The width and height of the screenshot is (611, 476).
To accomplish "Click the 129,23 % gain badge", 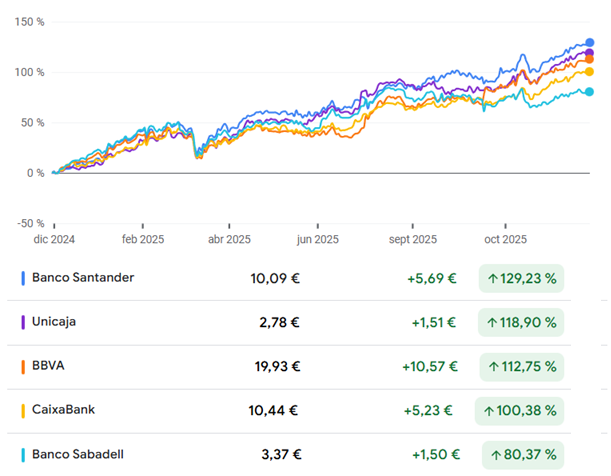I will pyautogui.click(x=521, y=278).
